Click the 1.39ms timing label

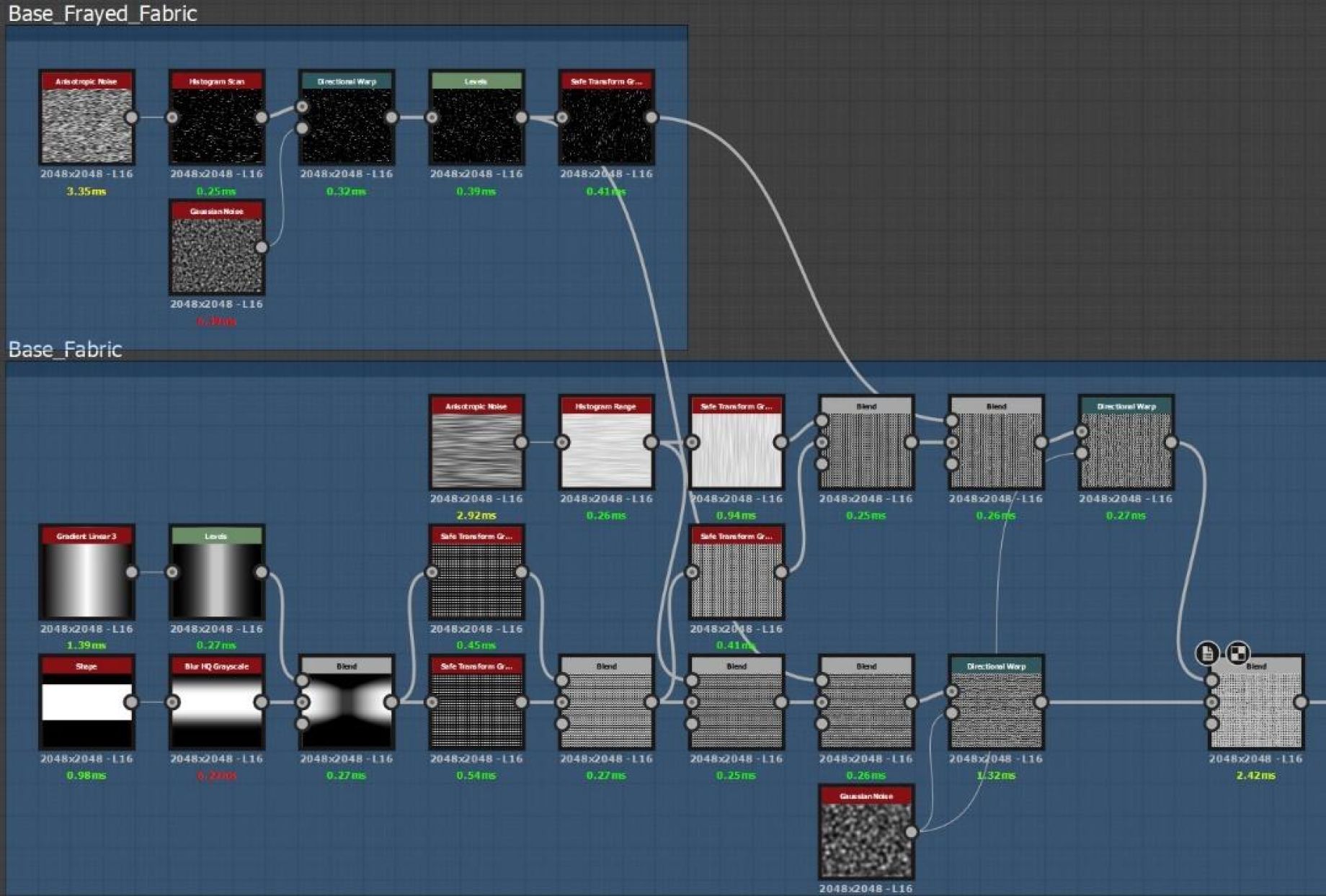pos(86,645)
